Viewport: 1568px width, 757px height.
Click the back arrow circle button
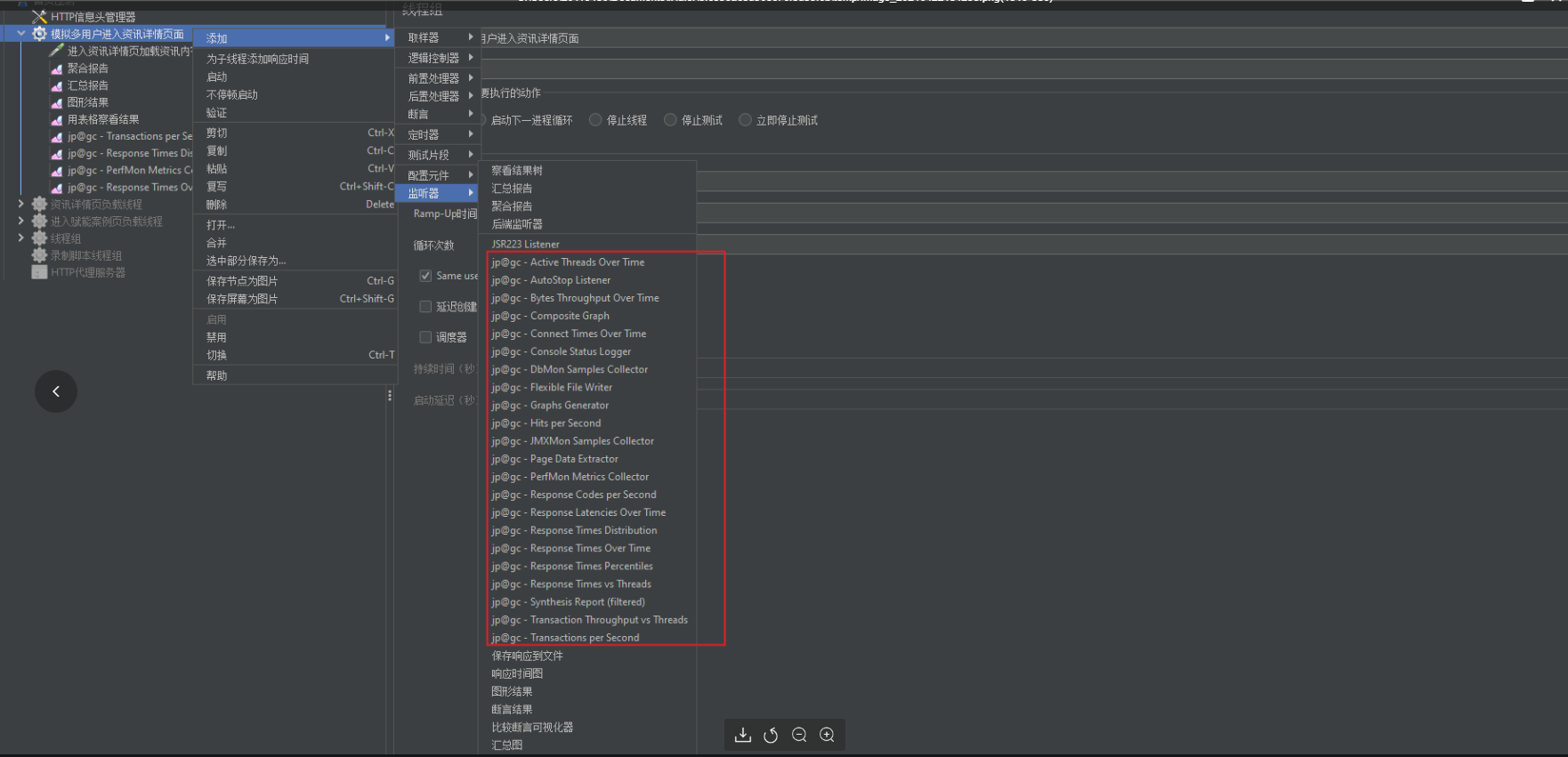pyautogui.click(x=56, y=391)
